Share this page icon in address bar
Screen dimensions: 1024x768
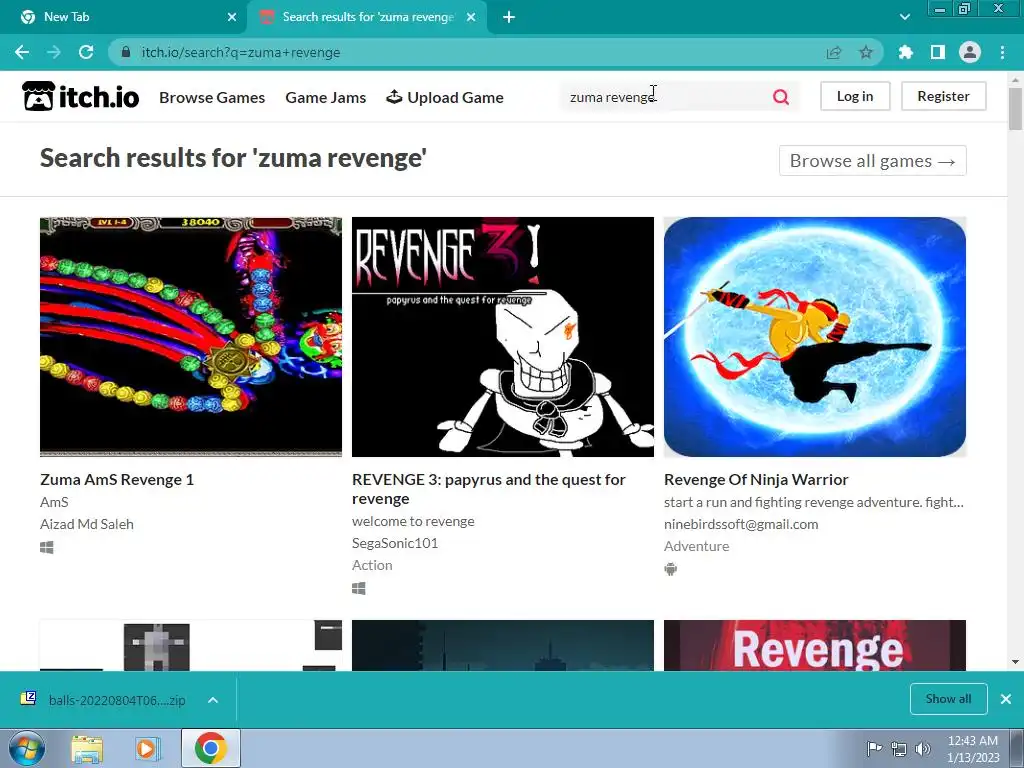click(x=834, y=52)
